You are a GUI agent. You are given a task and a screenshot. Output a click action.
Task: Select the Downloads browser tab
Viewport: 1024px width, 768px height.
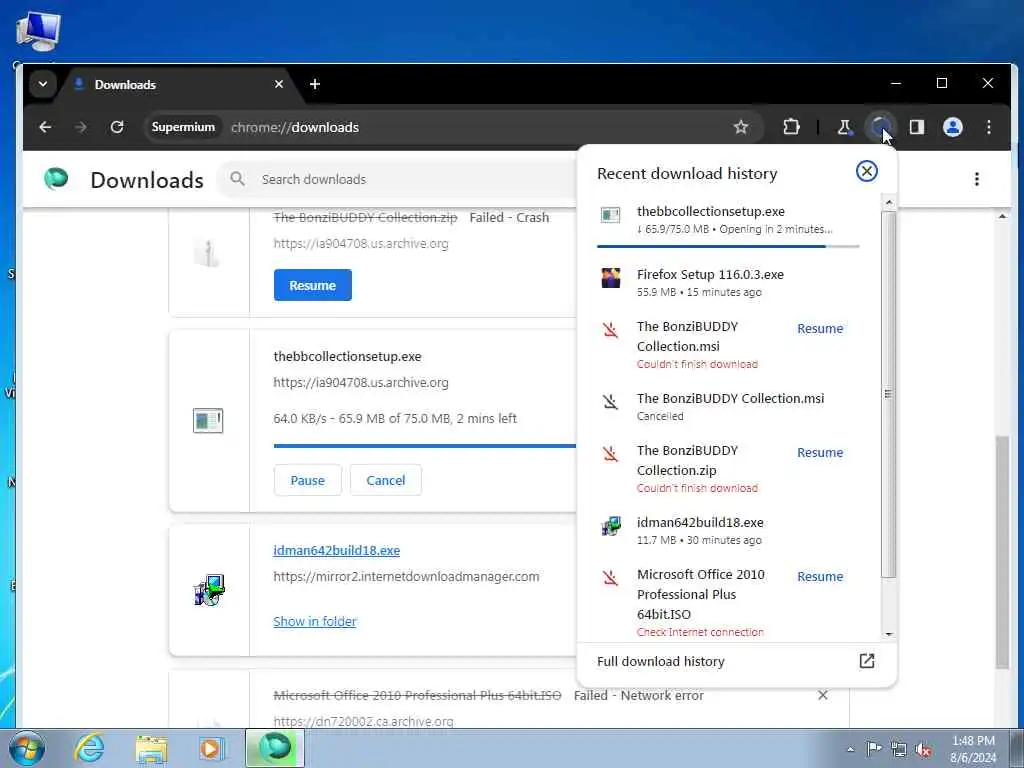point(176,84)
